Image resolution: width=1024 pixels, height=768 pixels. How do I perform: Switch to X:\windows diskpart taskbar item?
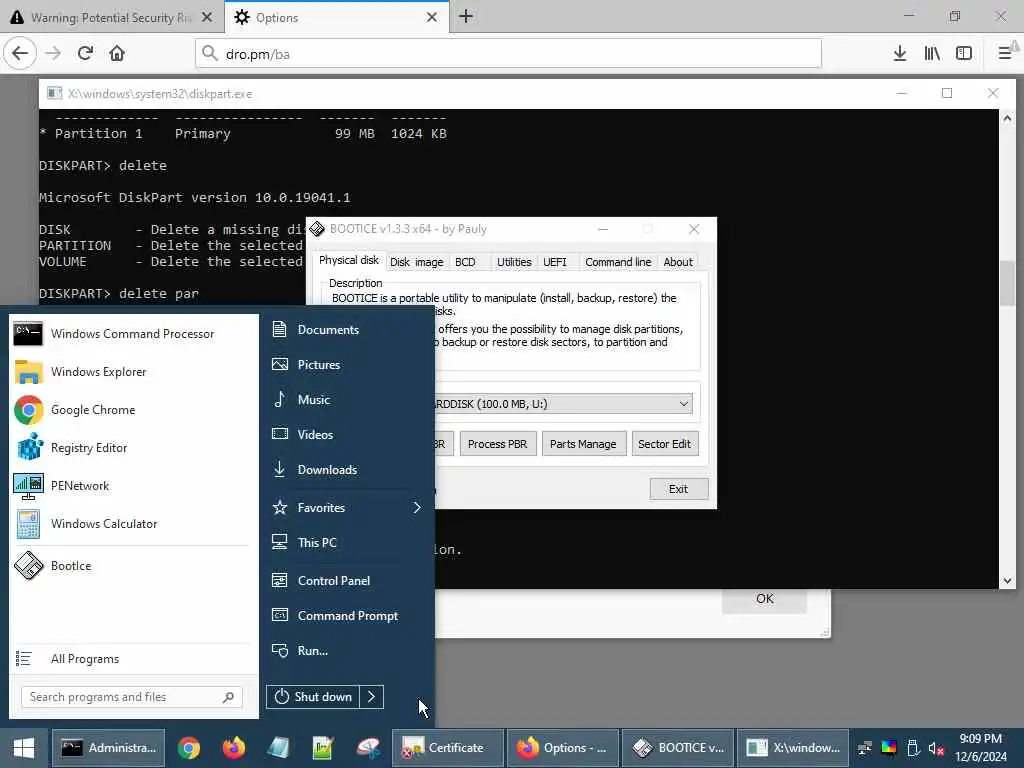pyautogui.click(x=793, y=748)
